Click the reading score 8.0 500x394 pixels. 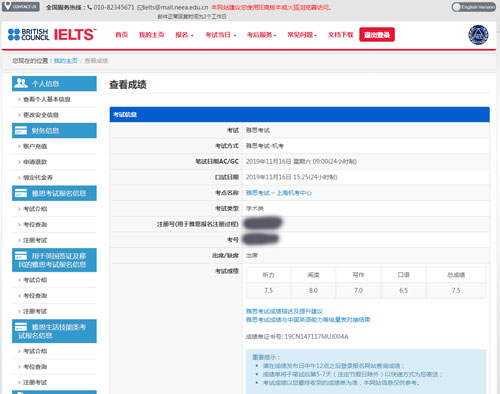pyautogui.click(x=313, y=290)
